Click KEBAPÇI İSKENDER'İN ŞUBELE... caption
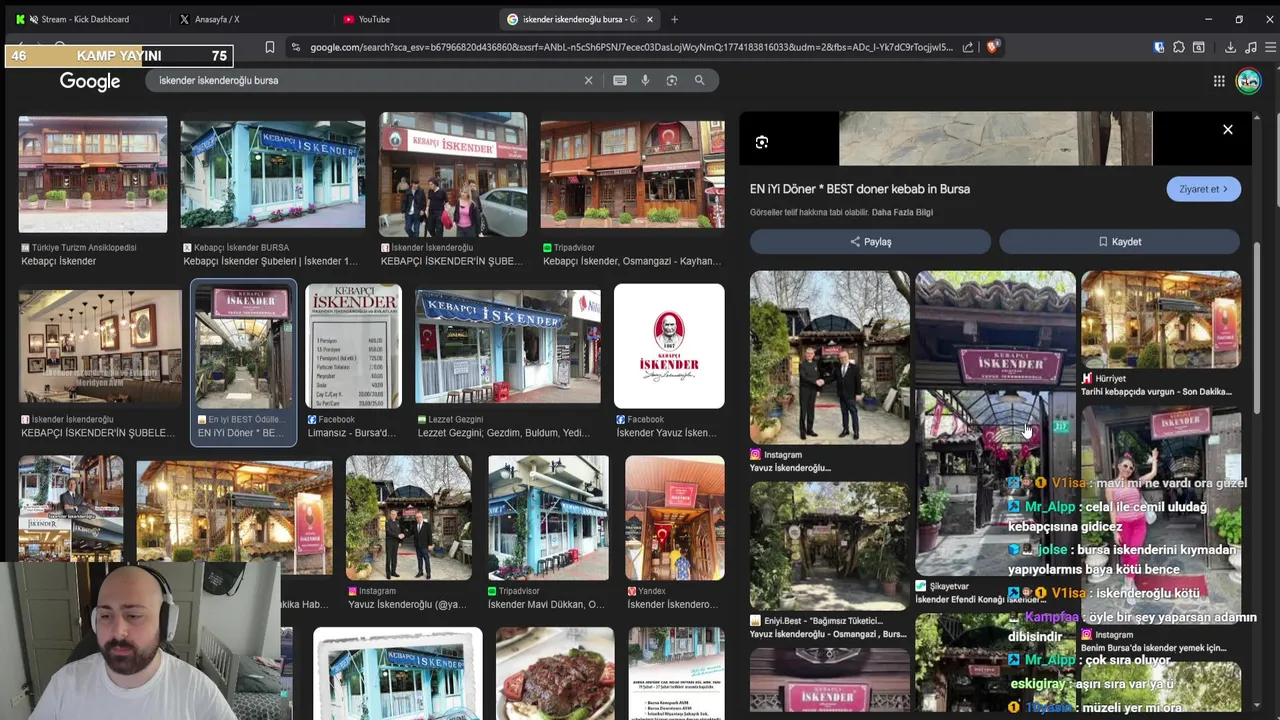The width and height of the screenshot is (1280, 720). pos(98,433)
